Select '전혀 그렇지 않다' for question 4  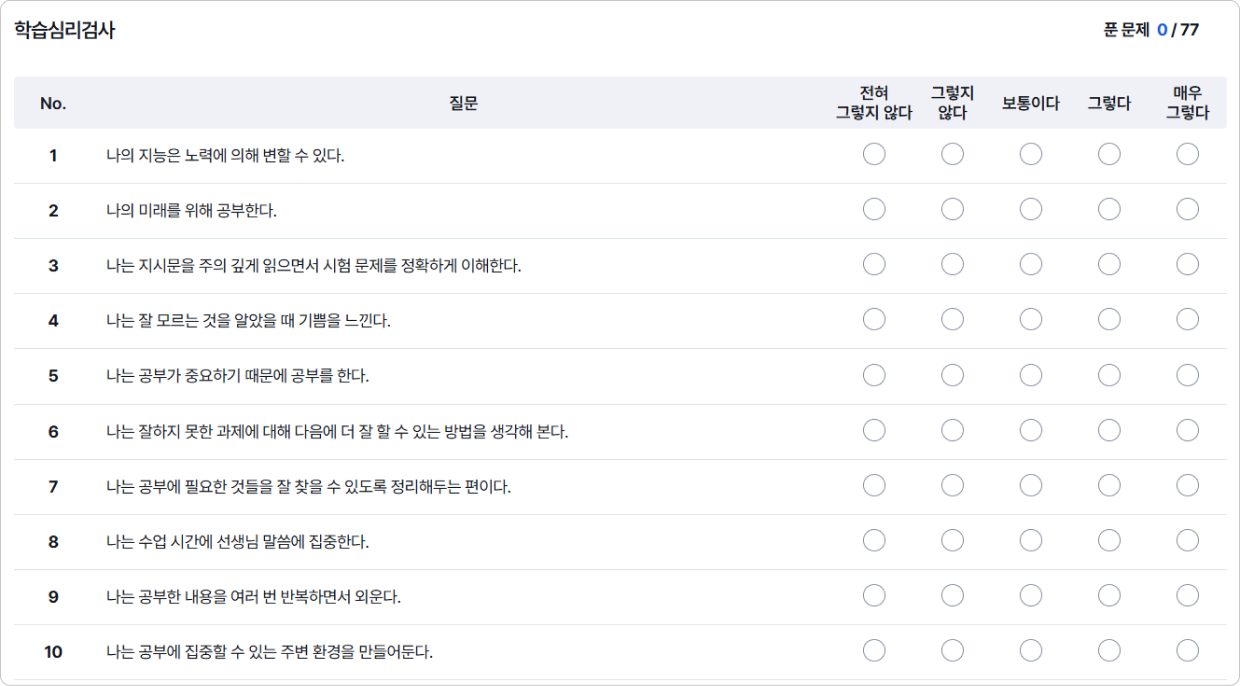coord(874,319)
